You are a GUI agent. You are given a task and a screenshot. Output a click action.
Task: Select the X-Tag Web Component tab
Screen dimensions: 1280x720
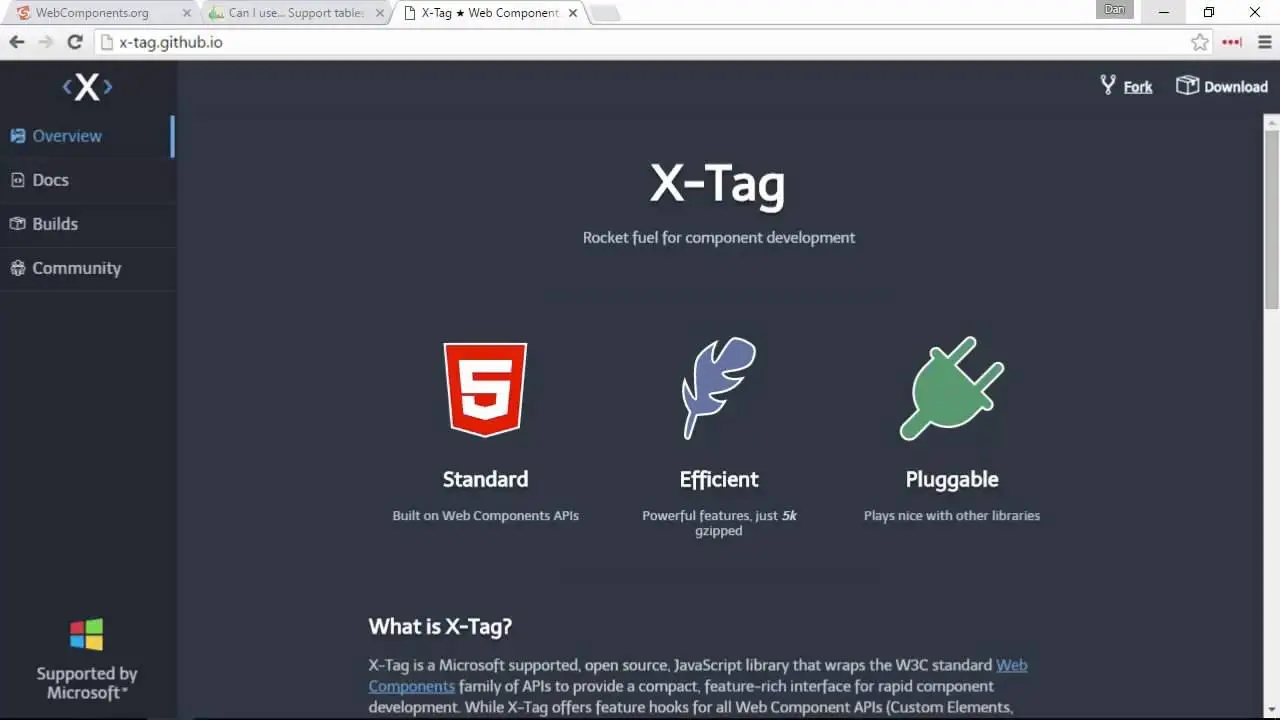pos(490,13)
